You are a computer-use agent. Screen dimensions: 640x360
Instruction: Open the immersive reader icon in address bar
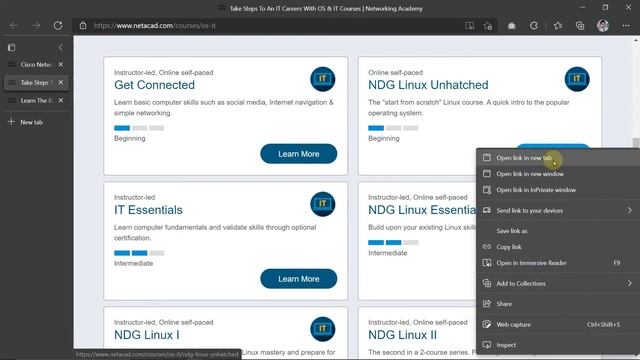click(469, 26)
